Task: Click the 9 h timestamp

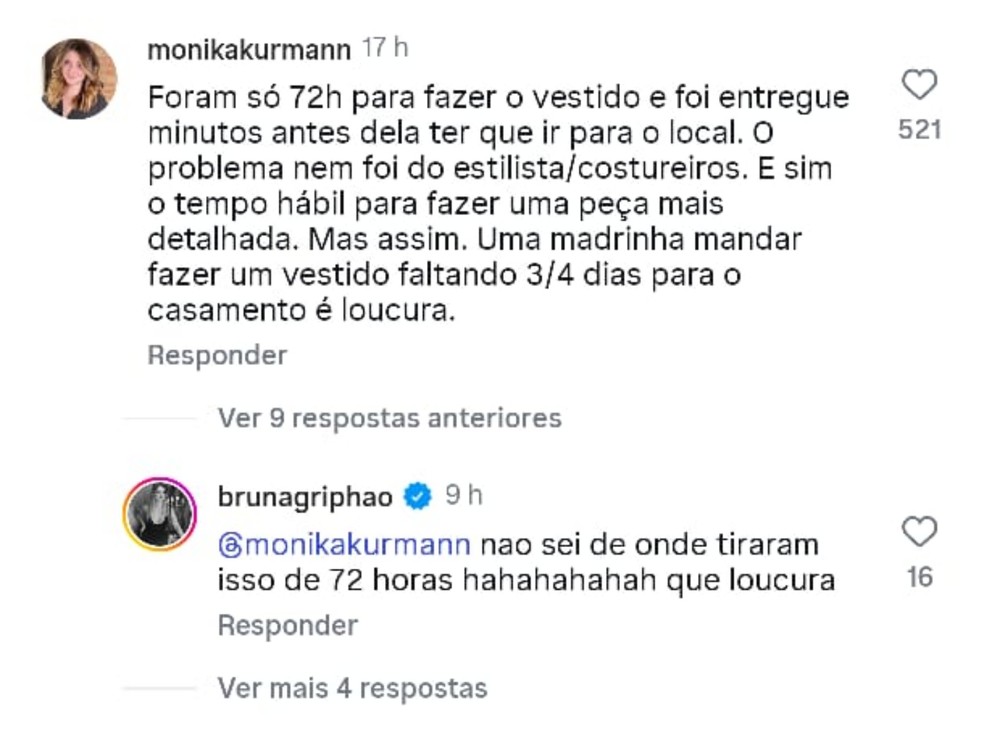Action: (464, 495)
